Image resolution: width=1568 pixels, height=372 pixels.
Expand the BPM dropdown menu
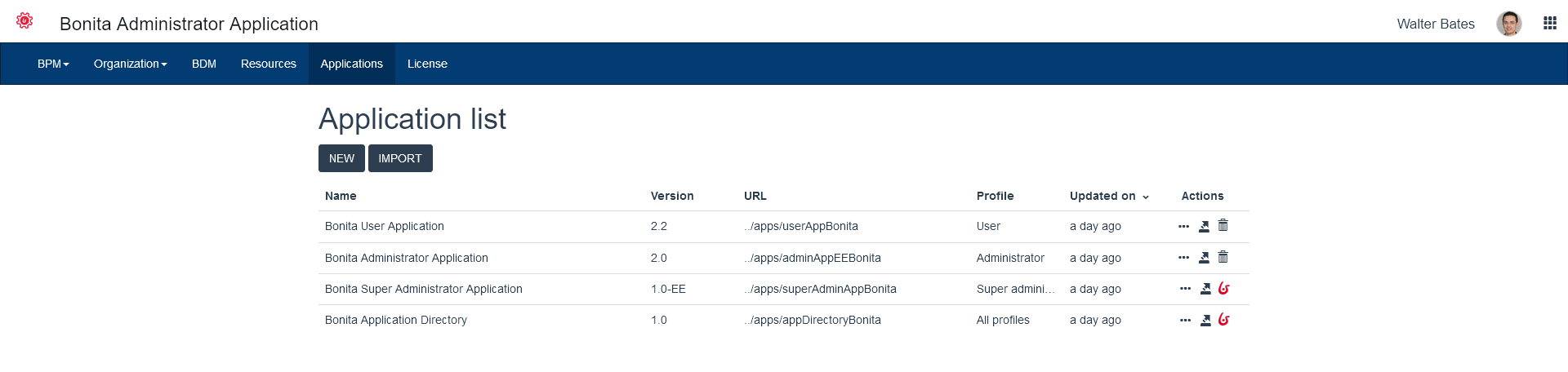(x=53, y=64)
